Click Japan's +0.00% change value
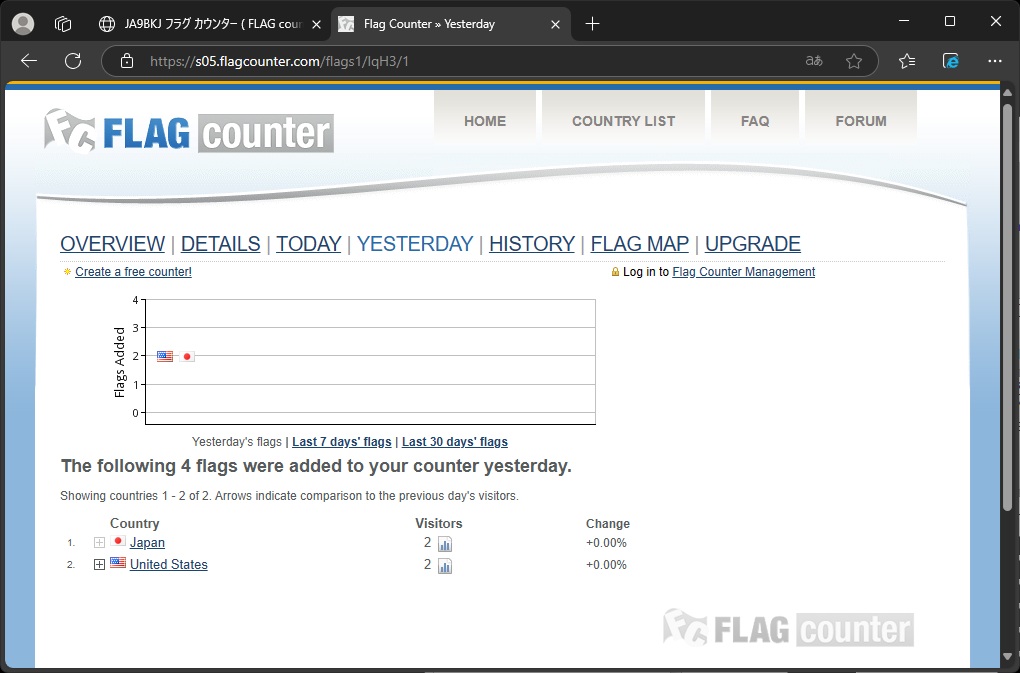1020x673 pixels. point(606,543)
